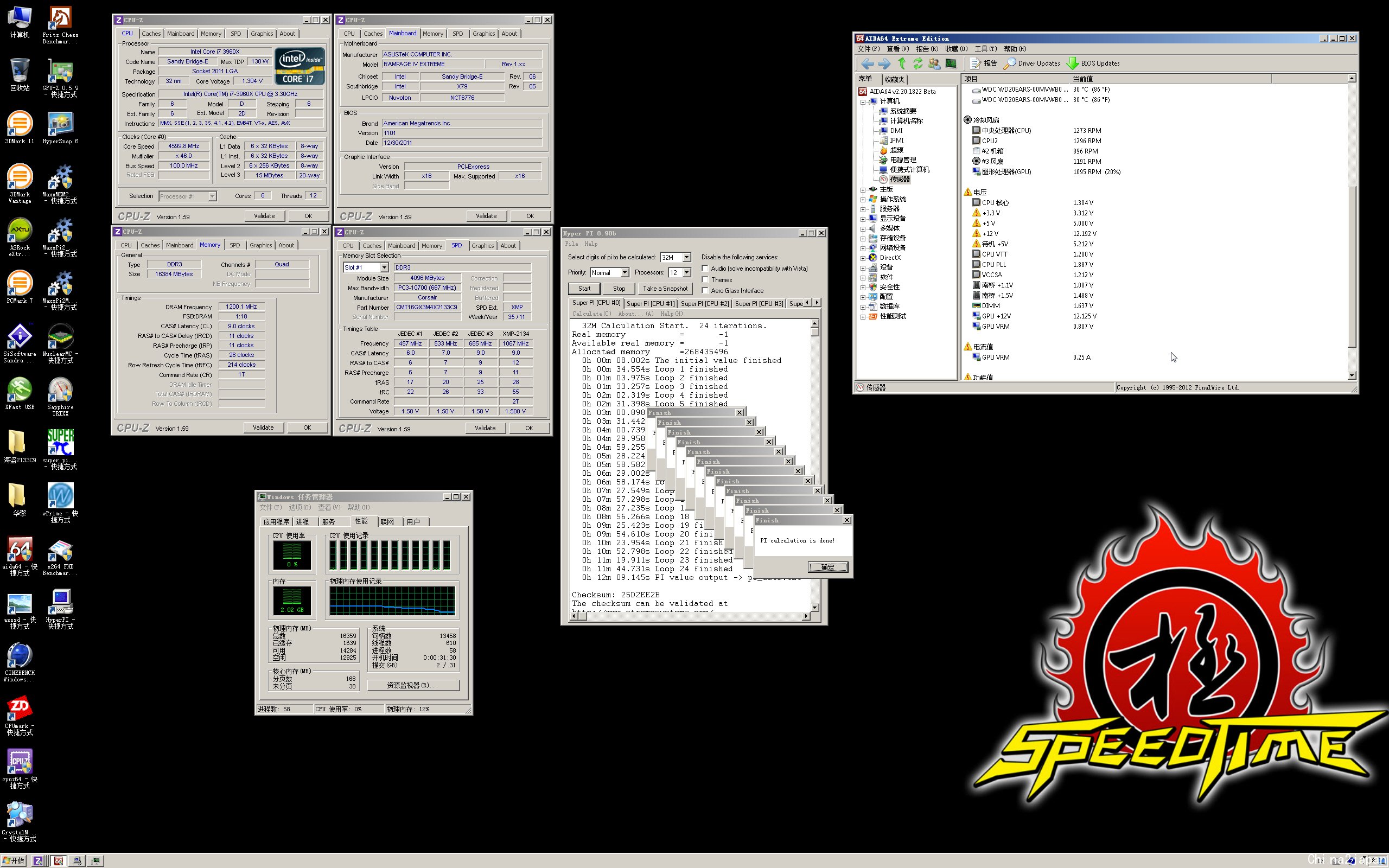The image size is (1389, 868).
Task: Open the Processors 12 dropdown
Action: (x=686, y=273)
